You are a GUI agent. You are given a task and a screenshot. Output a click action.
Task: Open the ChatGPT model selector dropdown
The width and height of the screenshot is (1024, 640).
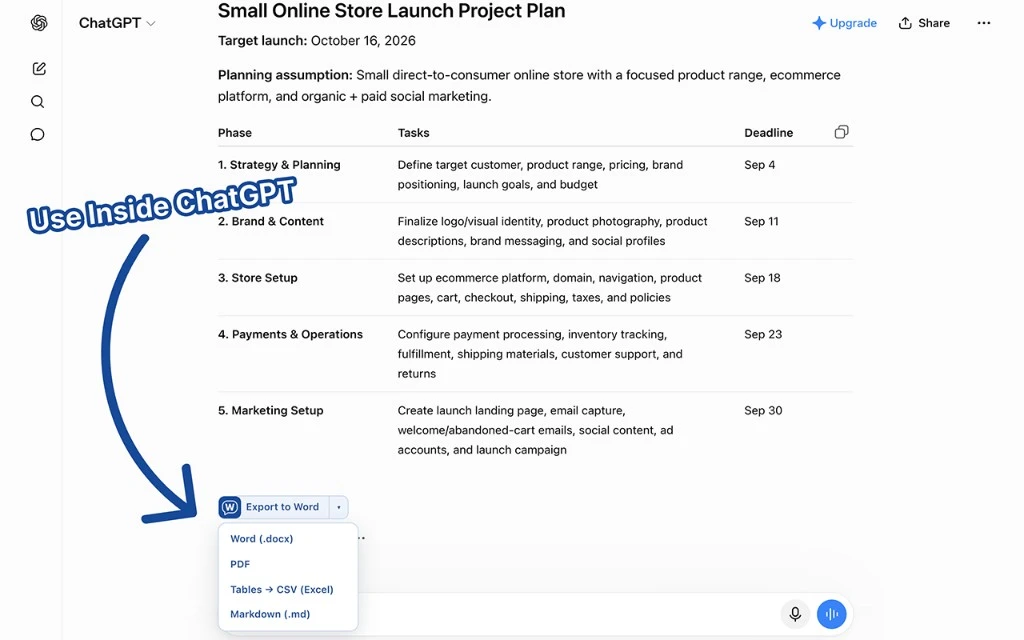pyautogui.click(x=117, y=23)
